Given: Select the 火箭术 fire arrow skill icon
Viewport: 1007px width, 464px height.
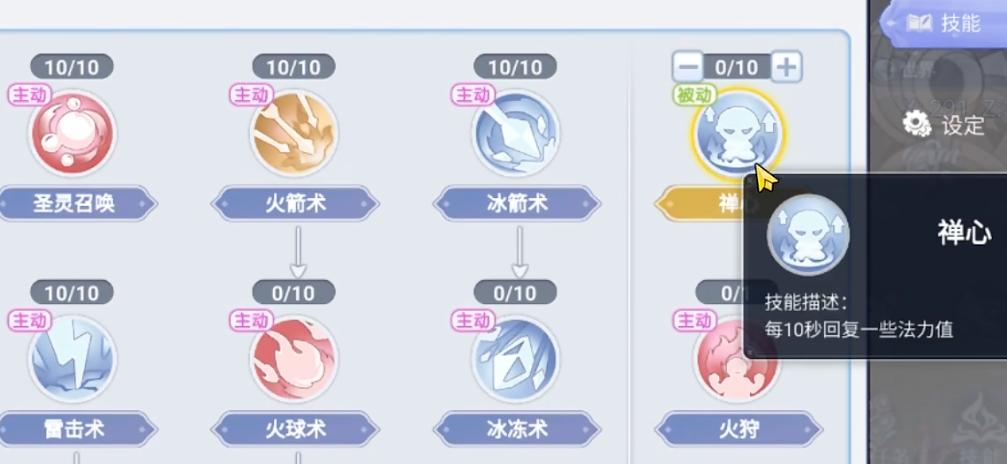Looking at the screenshot, I should 294,134.
